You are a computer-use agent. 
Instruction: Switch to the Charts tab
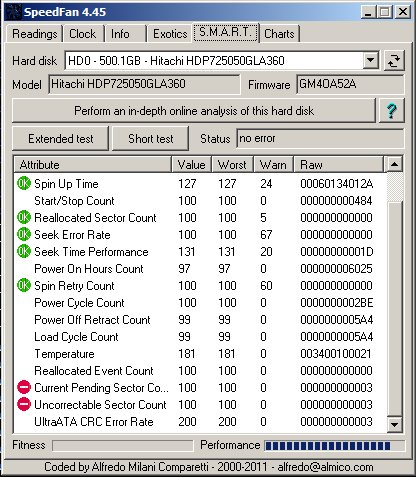click(279, 34)
